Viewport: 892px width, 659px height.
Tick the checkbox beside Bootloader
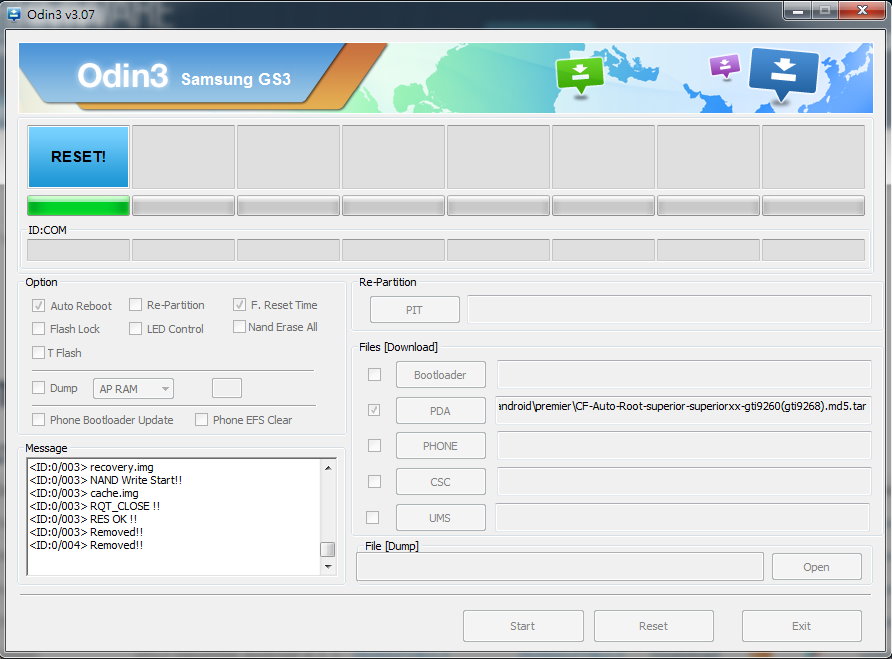[374, 374]
